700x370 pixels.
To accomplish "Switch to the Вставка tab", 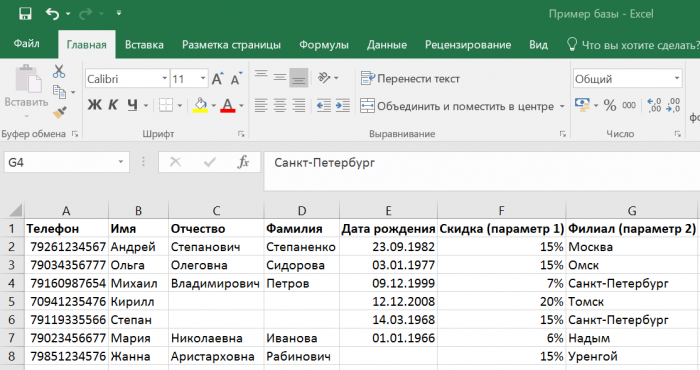I will point(144,45).
